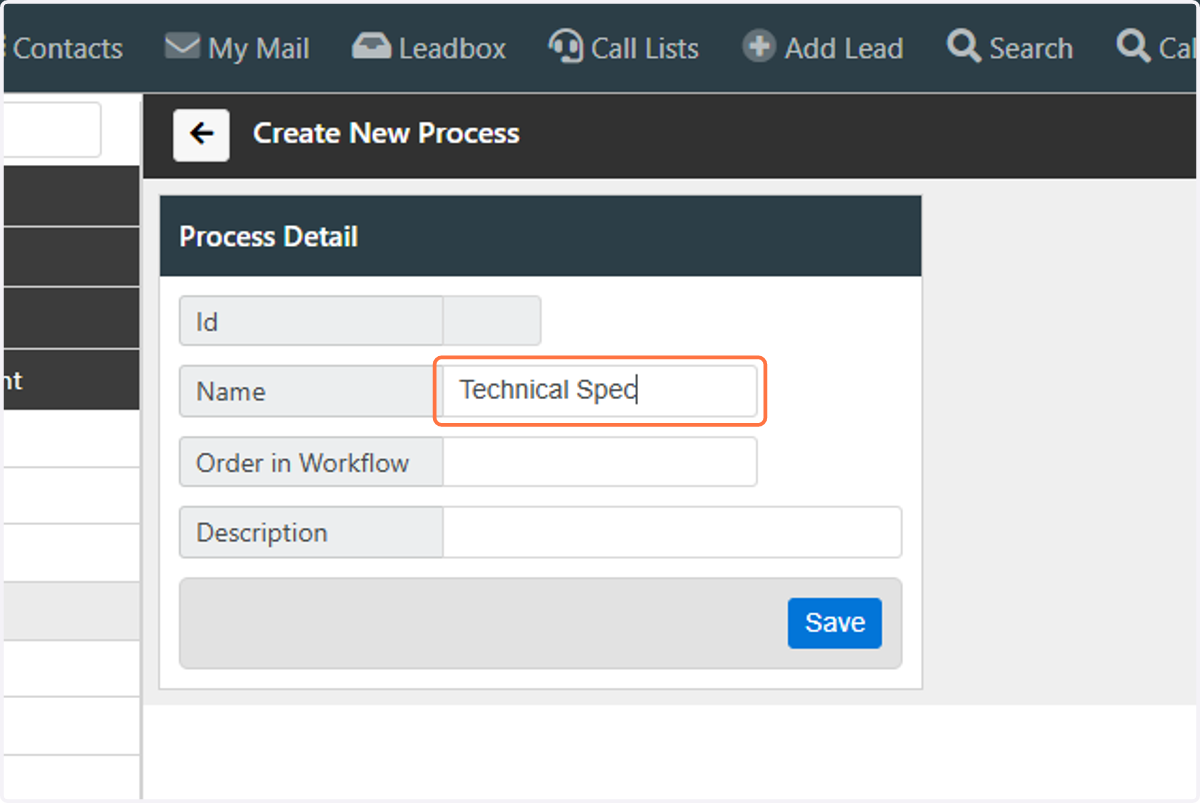
Task: Select the Search label in top navigation
Action: pyautogui.click(x=1031, y=48)
